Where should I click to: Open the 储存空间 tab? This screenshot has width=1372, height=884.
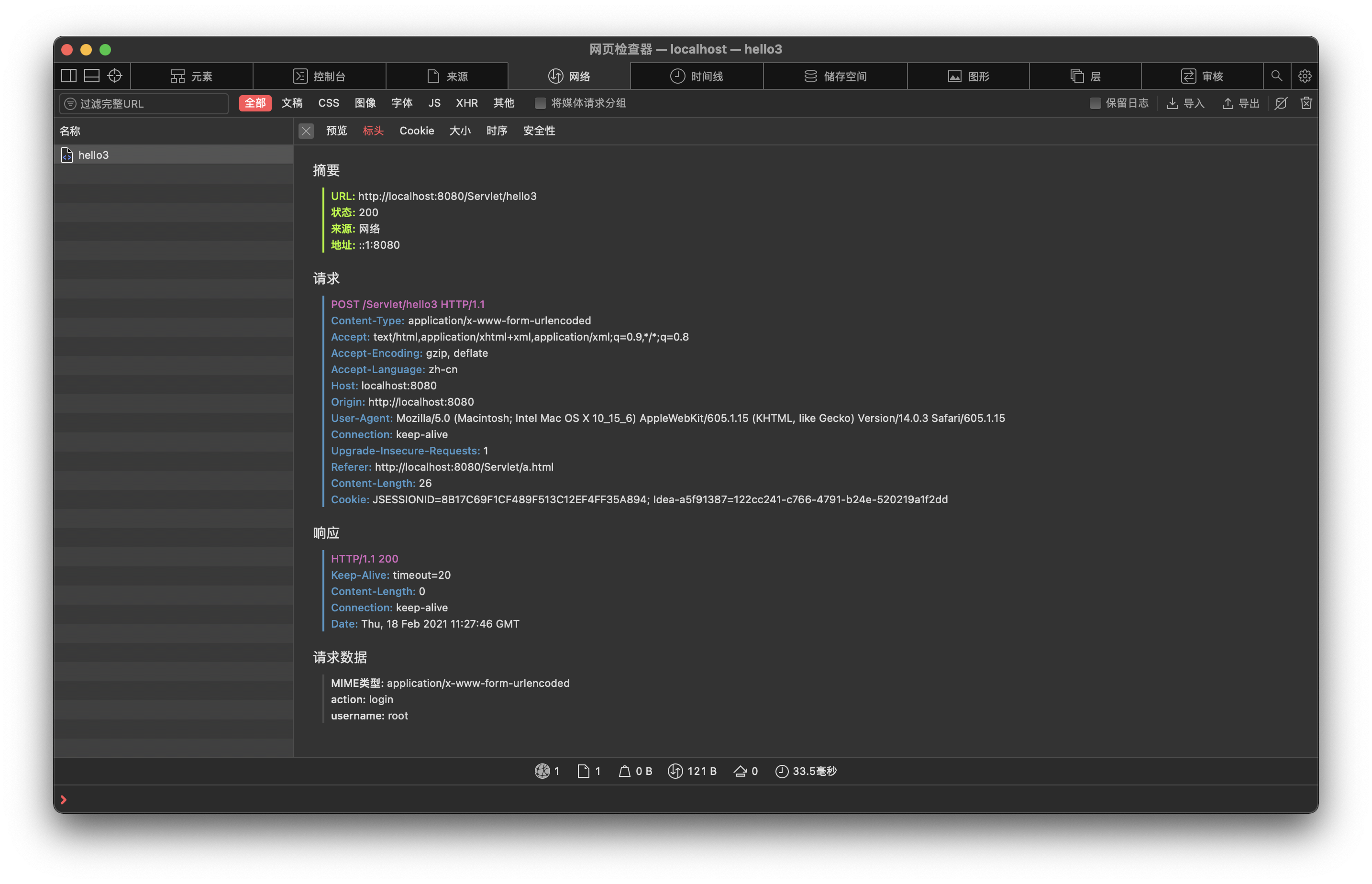835,76
